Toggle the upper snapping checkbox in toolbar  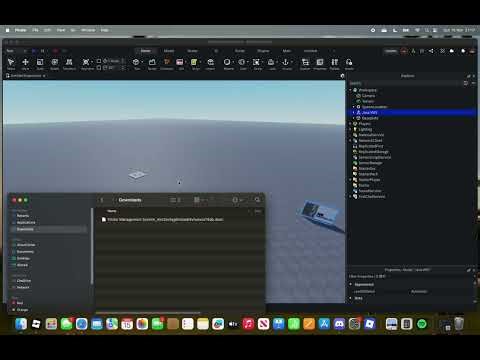pos(99,61)
